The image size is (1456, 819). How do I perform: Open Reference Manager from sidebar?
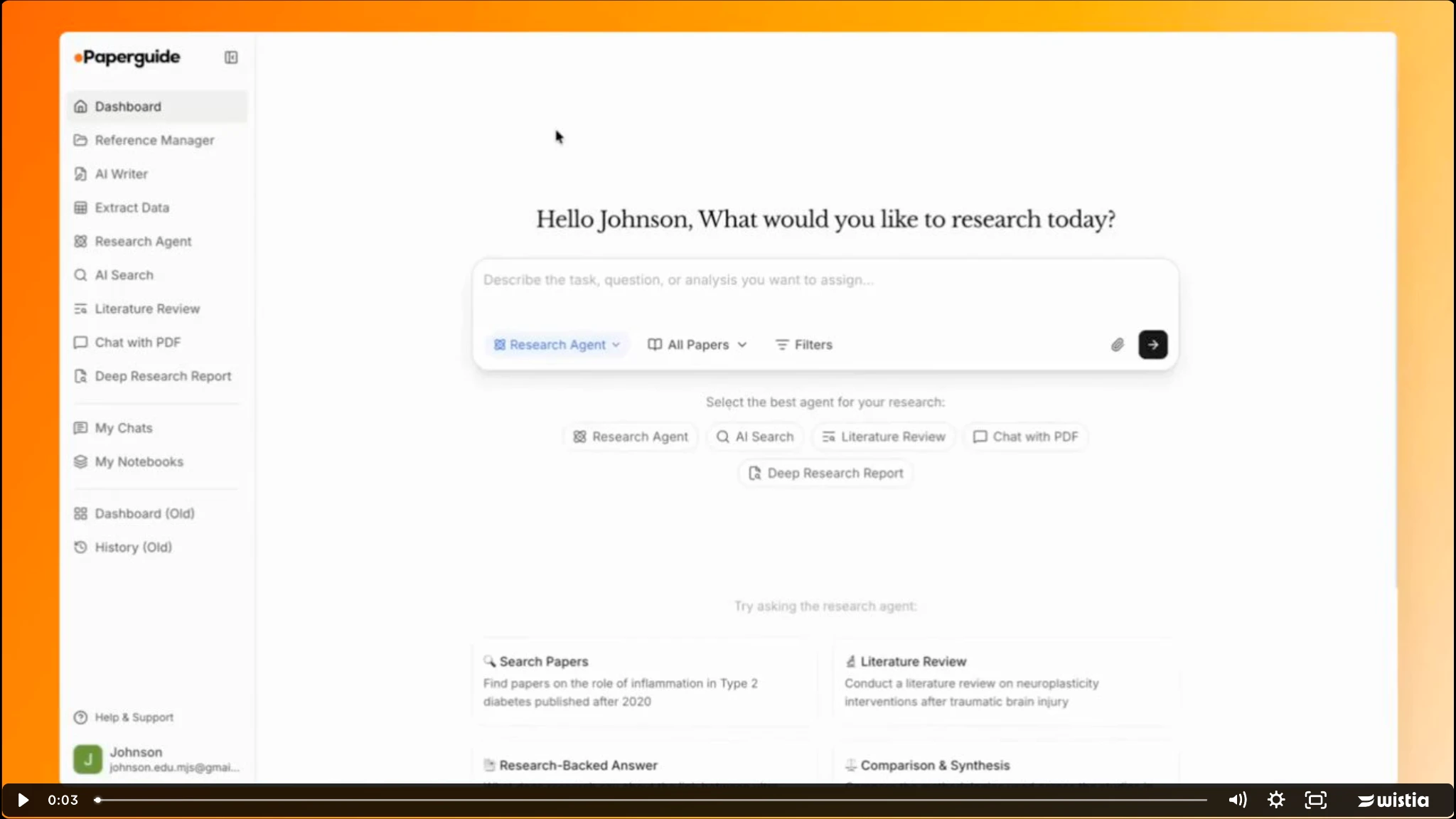tap(154, 140)
